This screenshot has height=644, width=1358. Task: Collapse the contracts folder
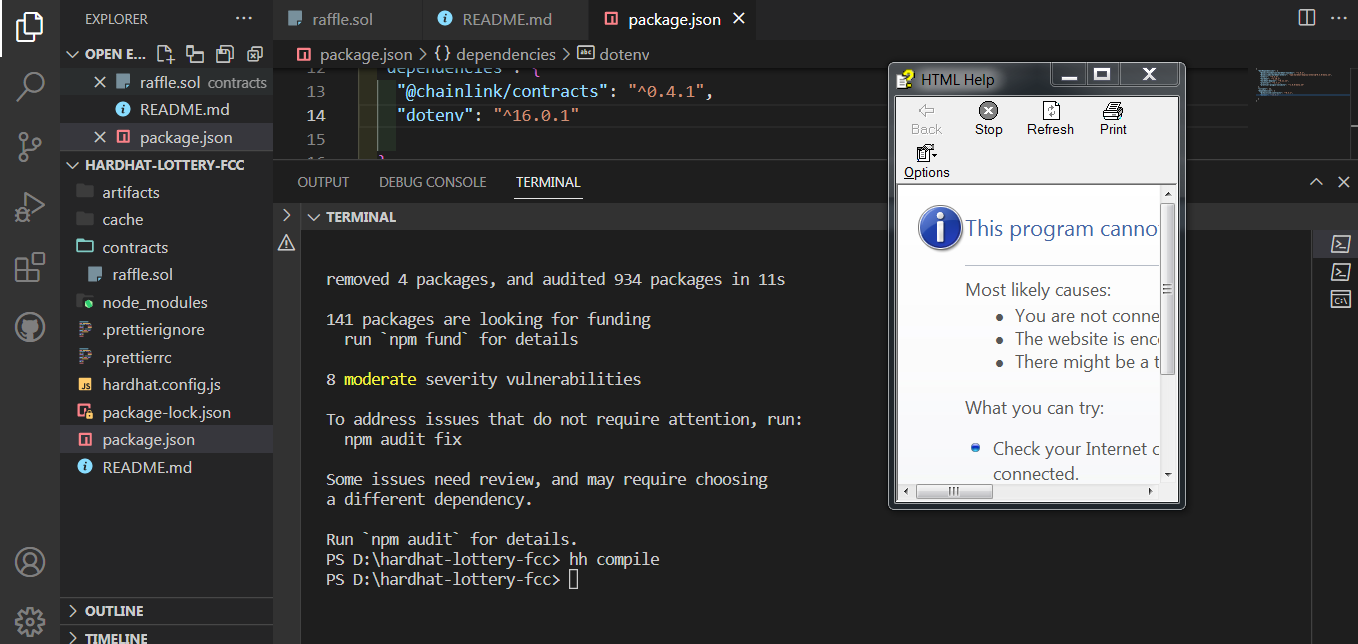pos(135,247)
